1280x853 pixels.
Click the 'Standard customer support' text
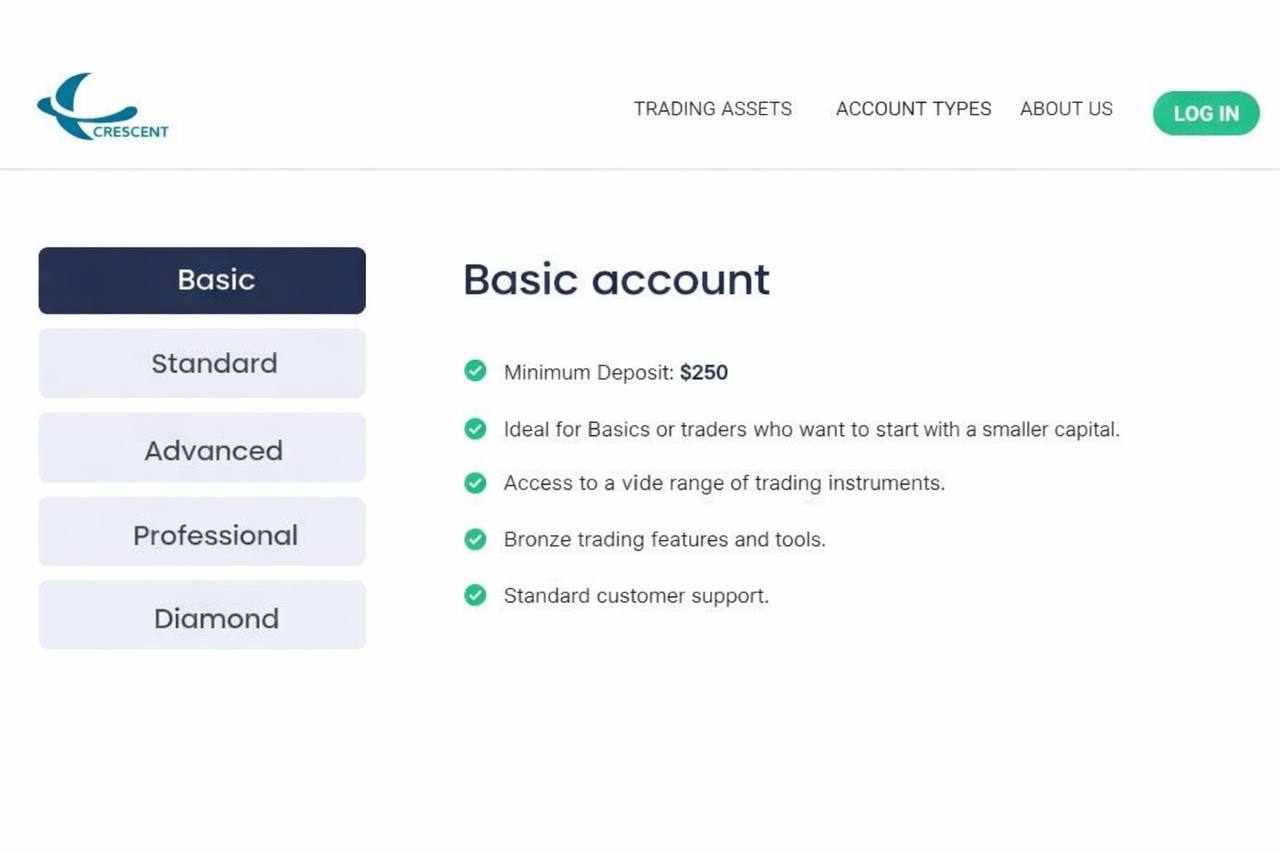click(636, 596)
